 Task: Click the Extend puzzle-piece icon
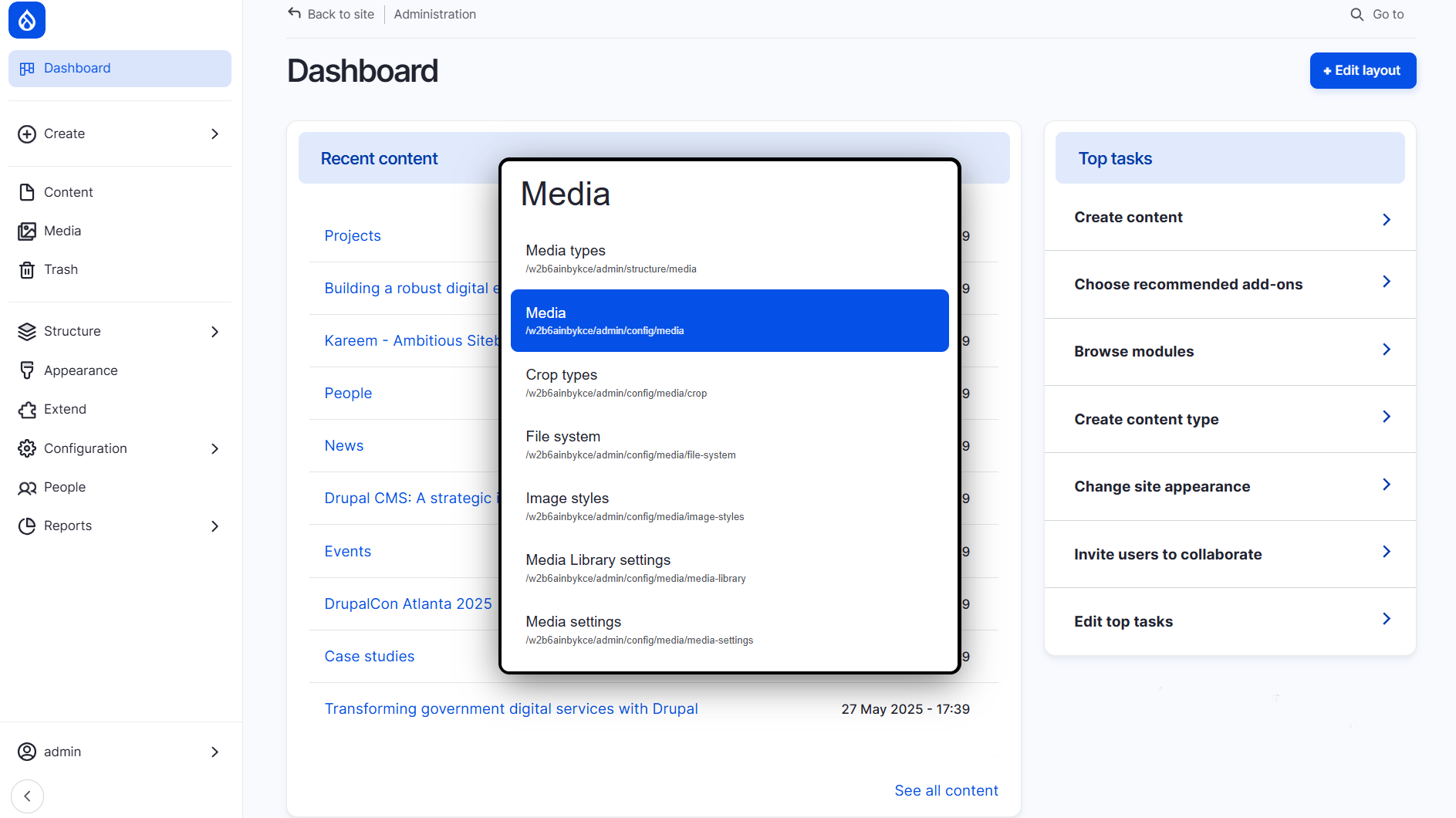pos(27,410)
